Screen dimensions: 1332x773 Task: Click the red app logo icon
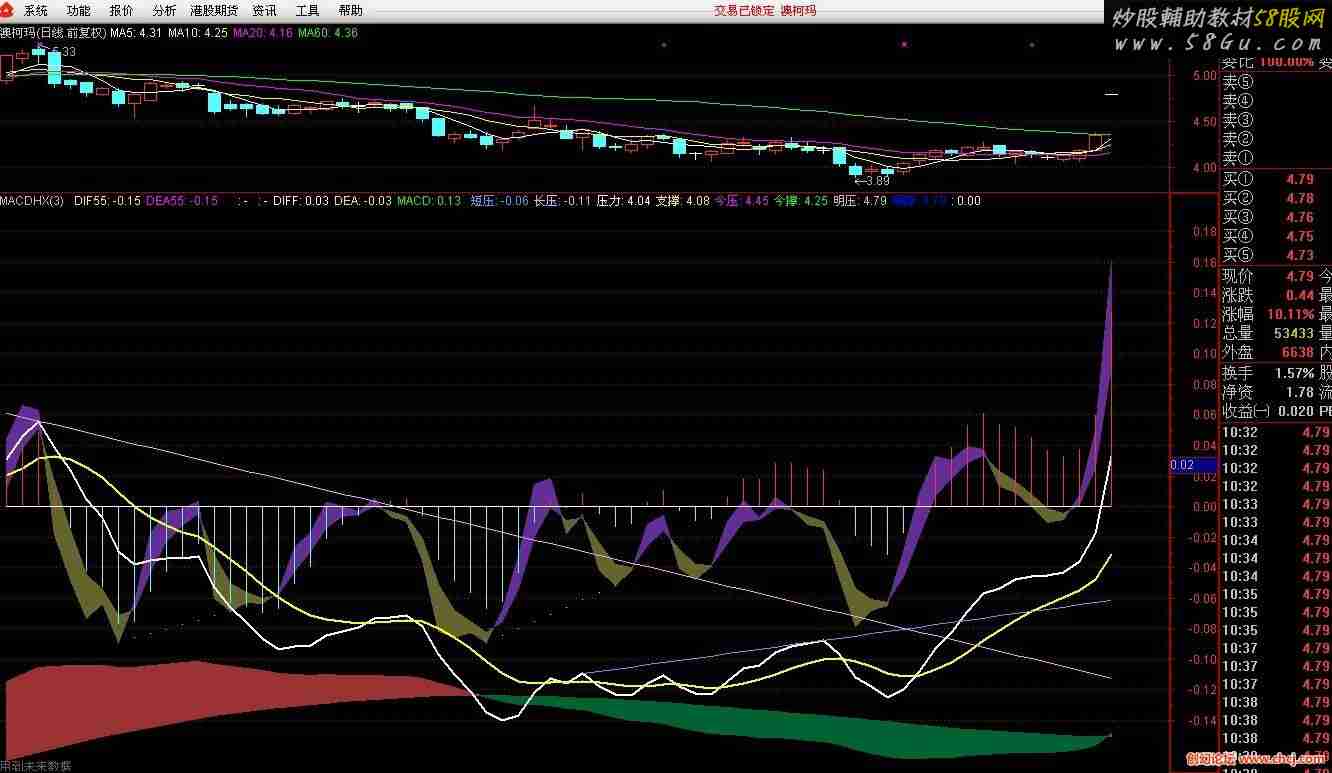click(x=9, y=10)
